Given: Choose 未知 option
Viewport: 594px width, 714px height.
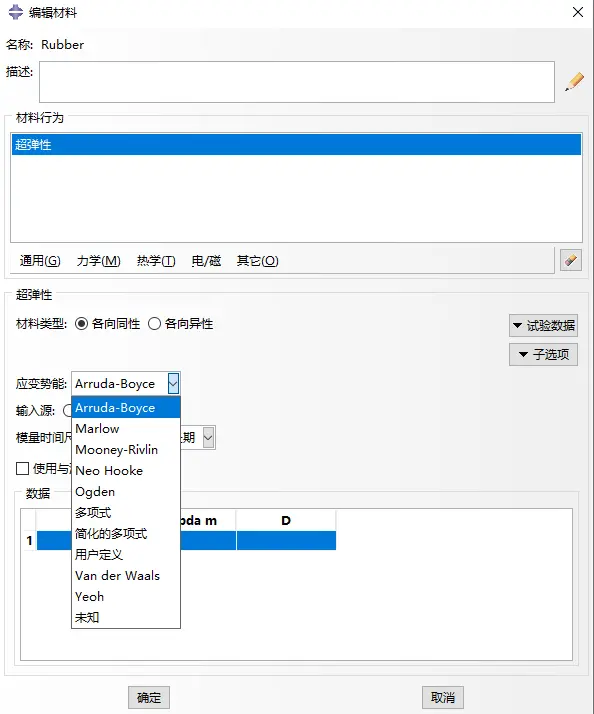Looking at the screenshot, I should pyautogui.click(x=126, y=617).
